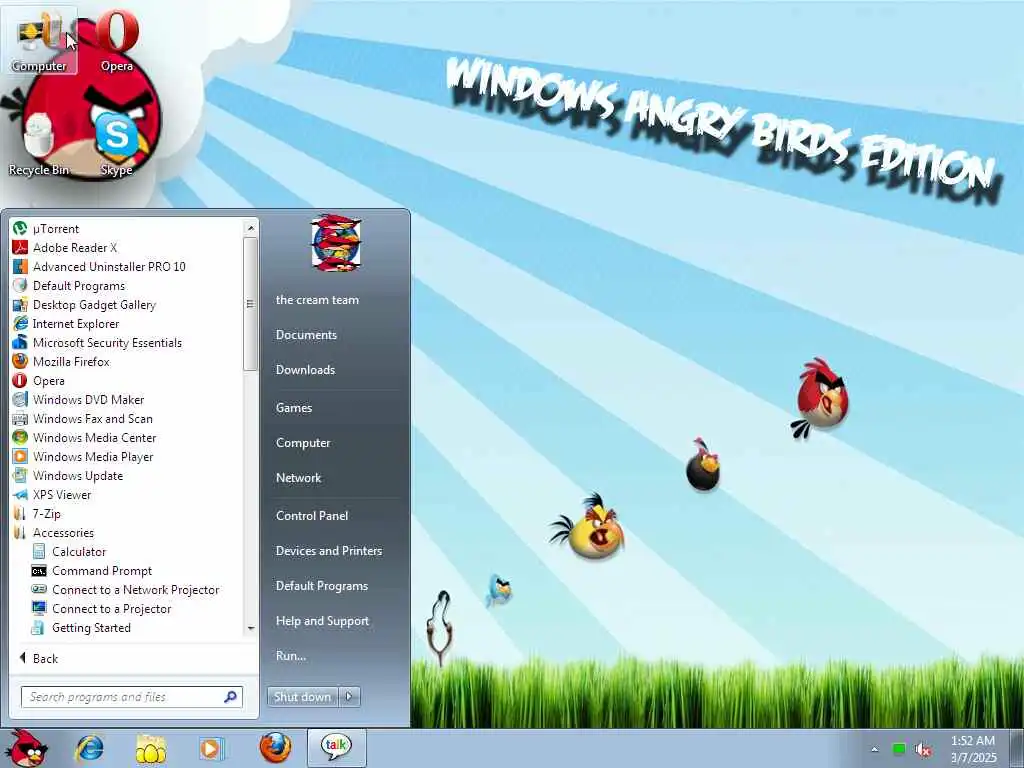Open Advanced Uninstaller PRO 10
Viewport: 1024px width, 768px height.
[99, 266]
